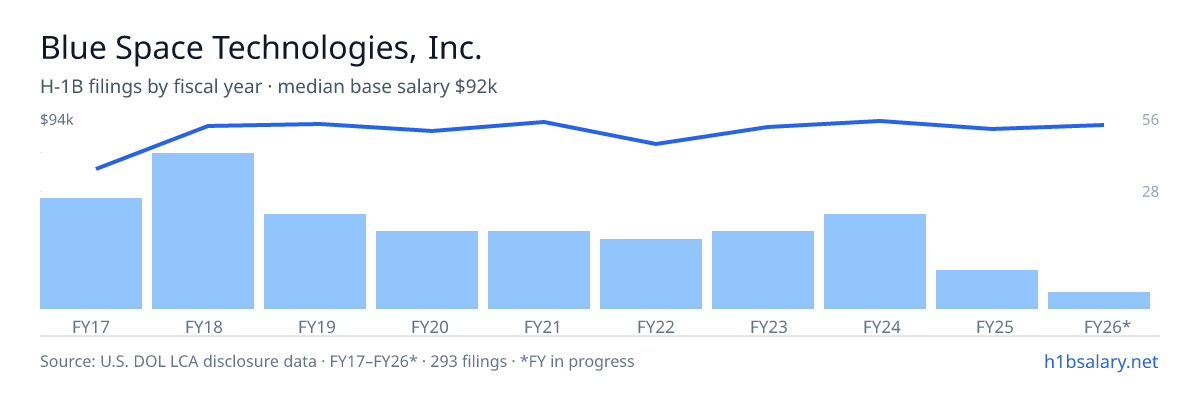
Task: Click the FY21 x-axis label
Action: coord(539,327)
